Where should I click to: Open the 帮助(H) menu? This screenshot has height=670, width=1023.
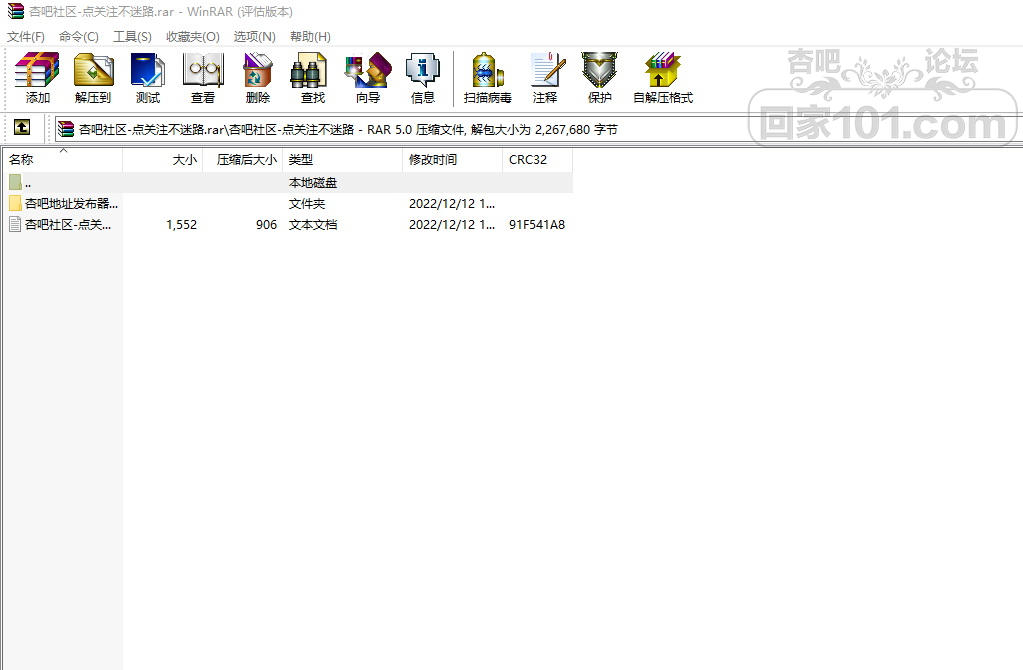point(311,37)
